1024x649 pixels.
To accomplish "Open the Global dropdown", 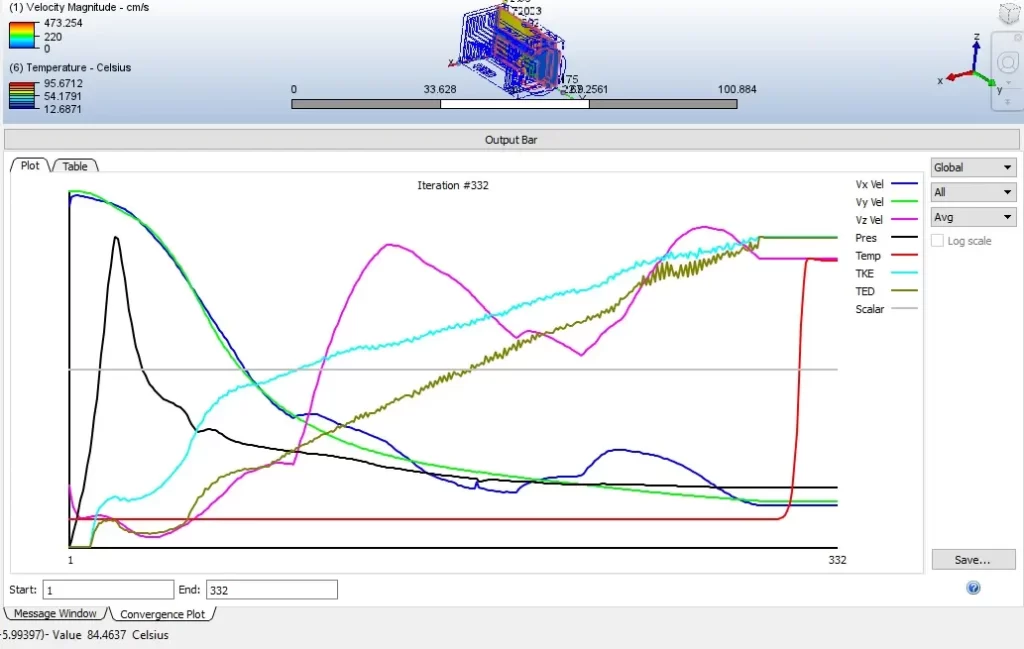I will coord(973,168).
